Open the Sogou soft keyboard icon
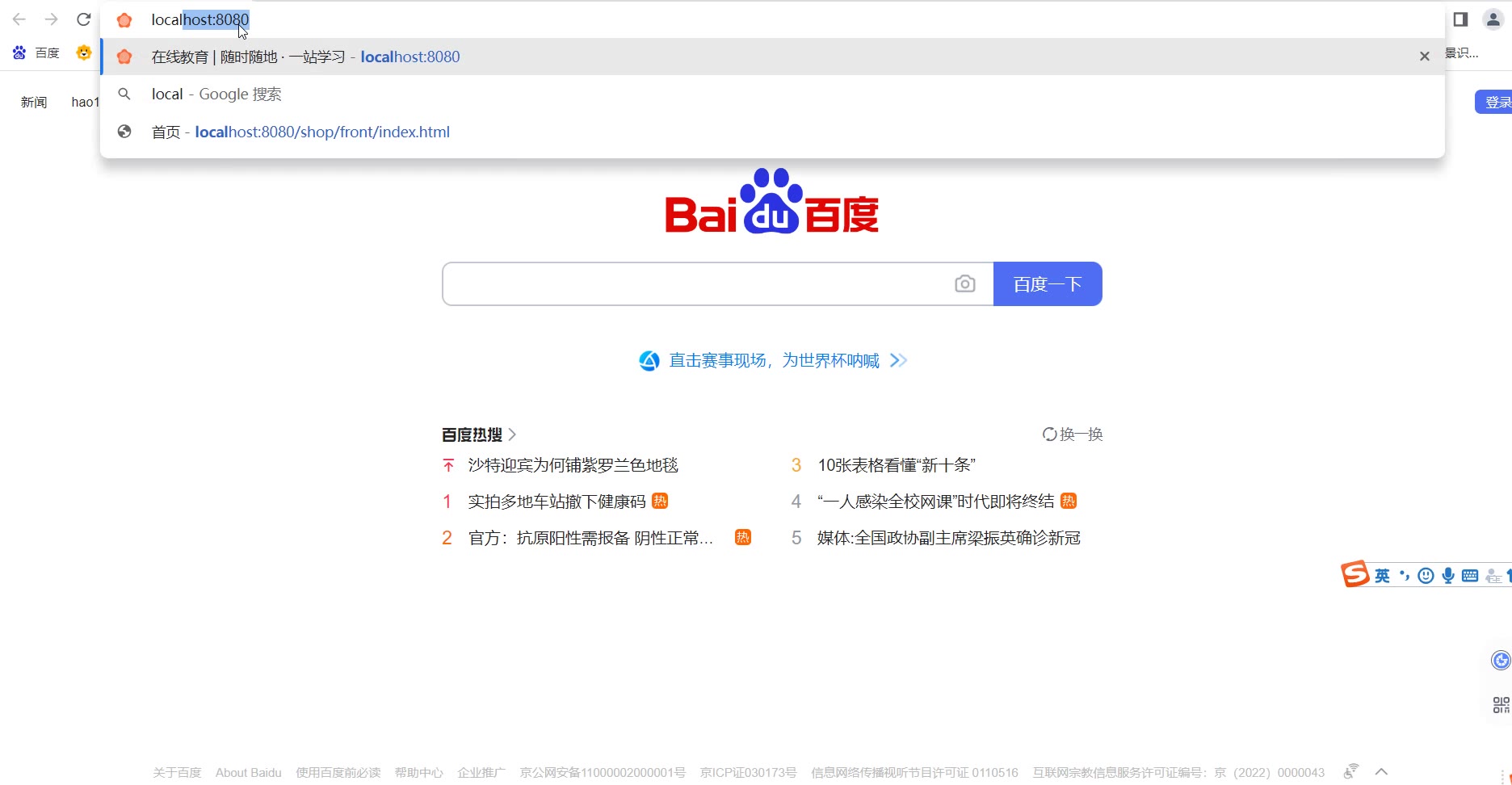 (1470, 576)
